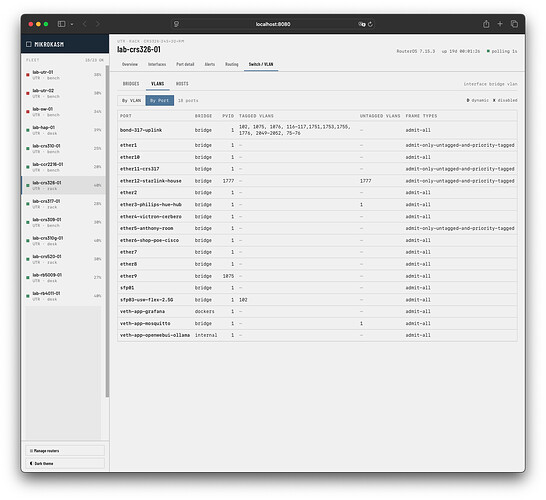Select lab-crs317-01 in the fleet list
The image size is (546, 500).
click(63, 204)
